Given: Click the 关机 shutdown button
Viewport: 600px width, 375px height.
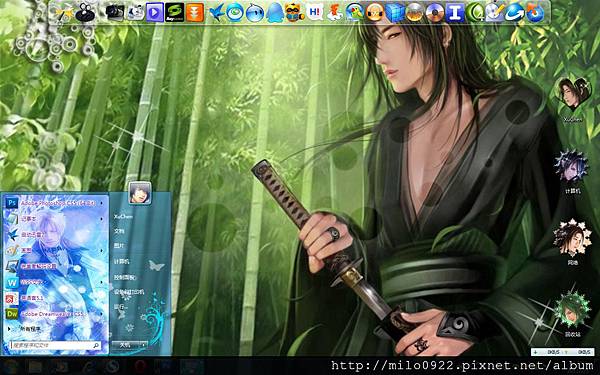Looking at the screenshot, I should pos(126,345).
